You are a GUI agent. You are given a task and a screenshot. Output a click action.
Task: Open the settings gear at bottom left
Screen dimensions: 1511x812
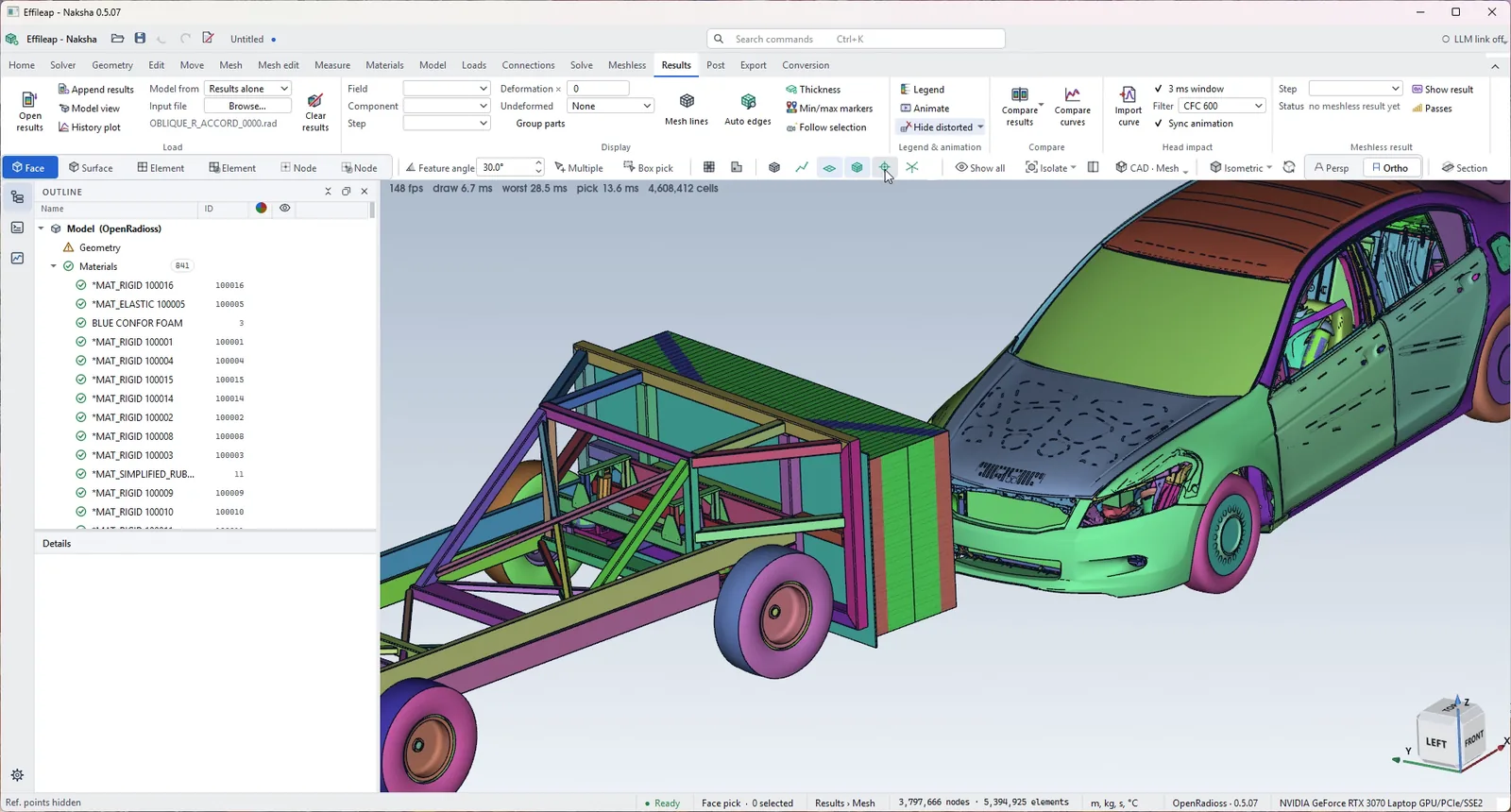[17, 775]
